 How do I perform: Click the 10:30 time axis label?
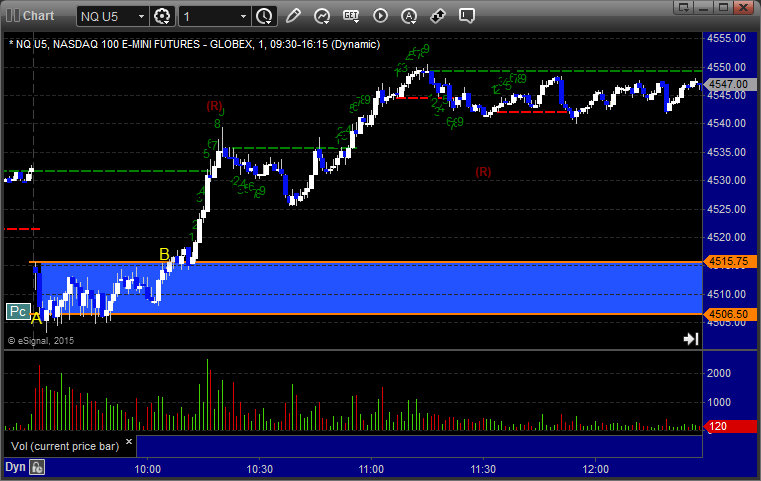click(x=260, y=469)
